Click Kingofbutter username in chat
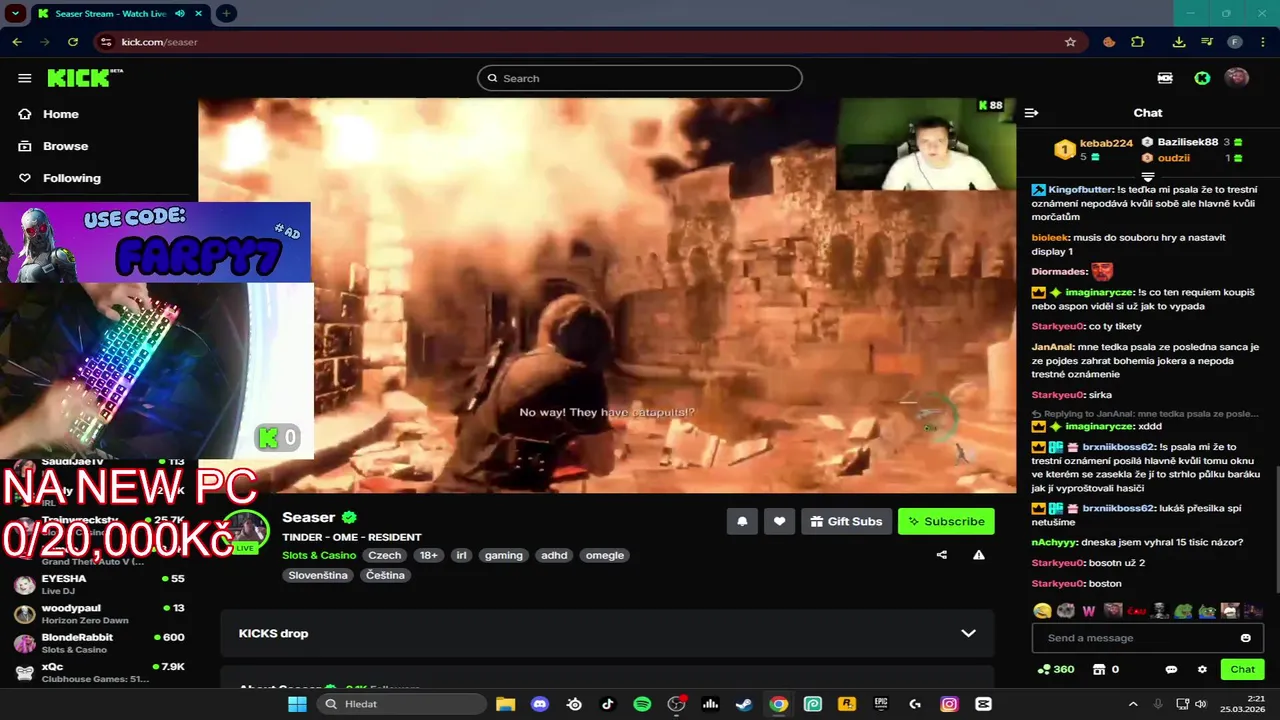 pyautogui.click(x=1081, y=189)
